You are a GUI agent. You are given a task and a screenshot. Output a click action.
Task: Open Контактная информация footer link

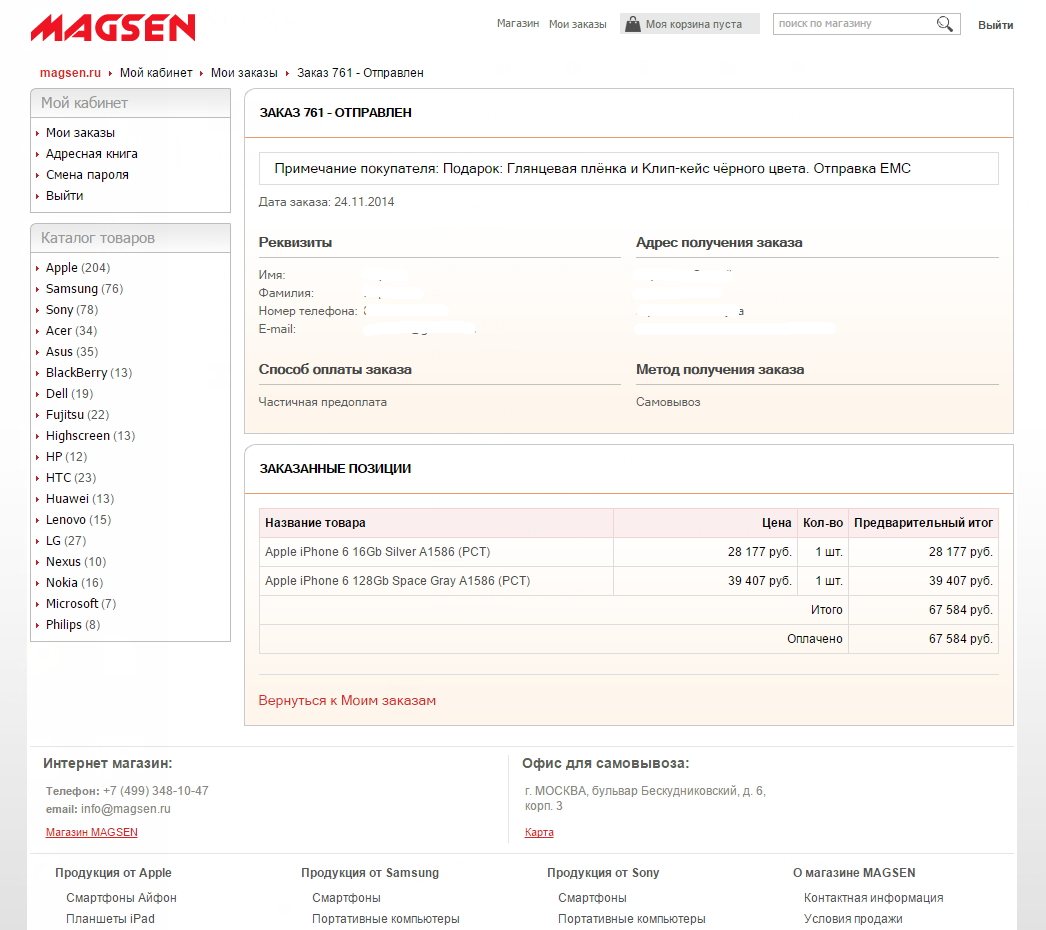[873, 898]
